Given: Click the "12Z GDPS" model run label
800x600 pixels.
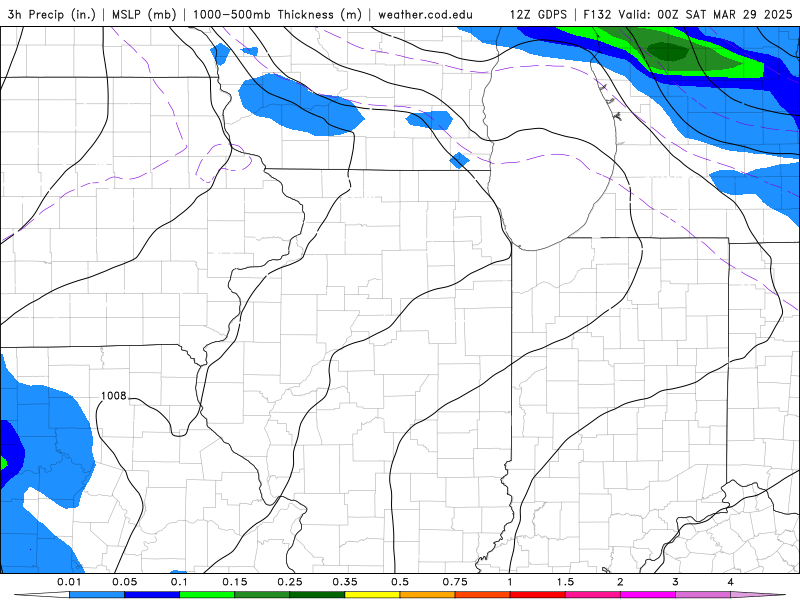Looking at the screenshot, I should 538,14.
